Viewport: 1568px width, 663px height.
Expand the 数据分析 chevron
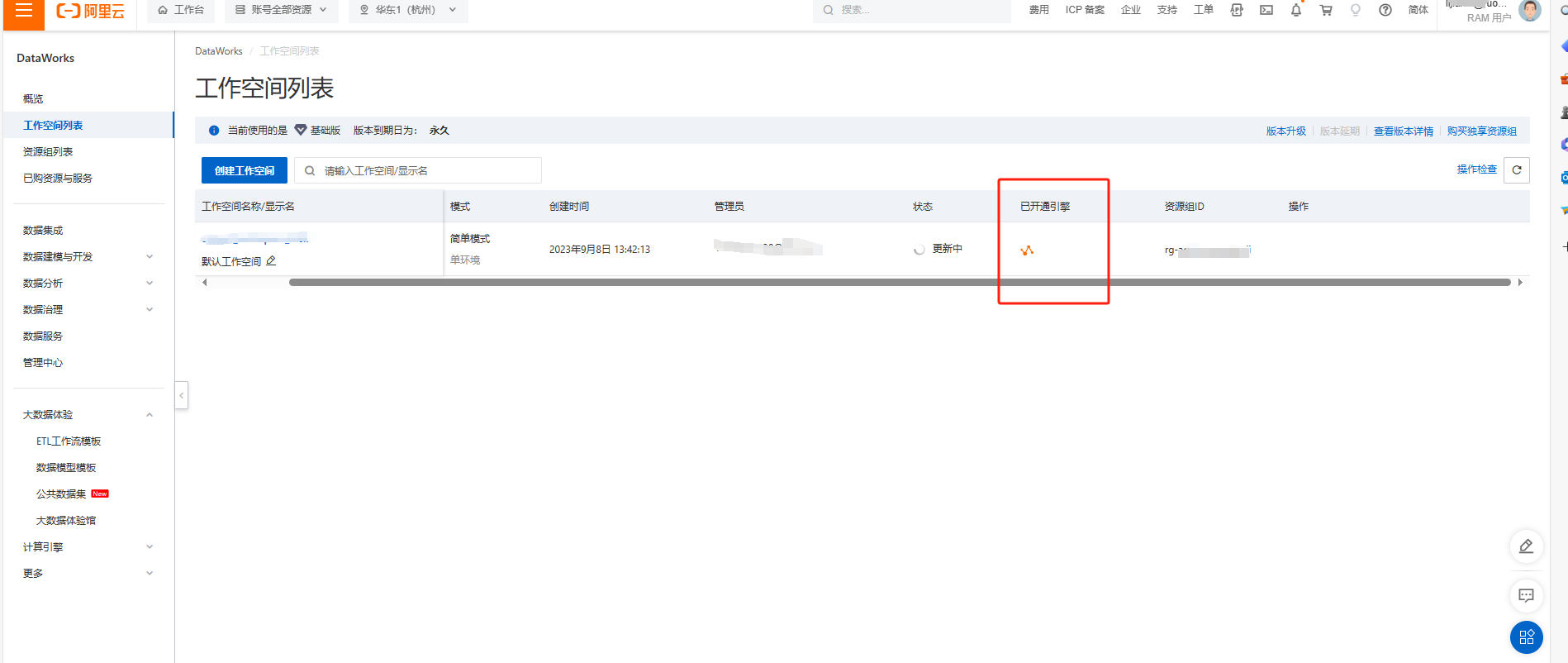click(x=150, y=284)
